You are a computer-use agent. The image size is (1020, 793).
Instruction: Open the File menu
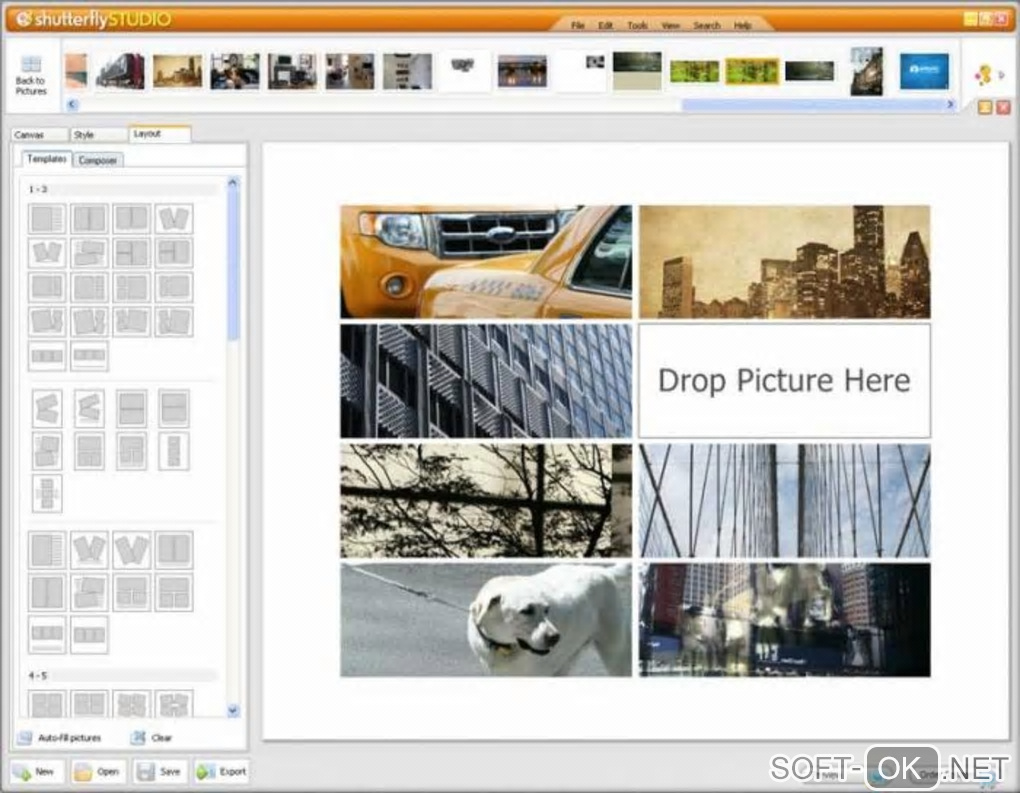click(x=578, y=25)
